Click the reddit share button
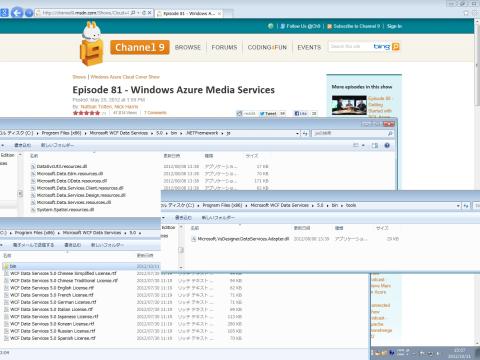This screenshot has width=480, height=360. [x=246, y=114]
